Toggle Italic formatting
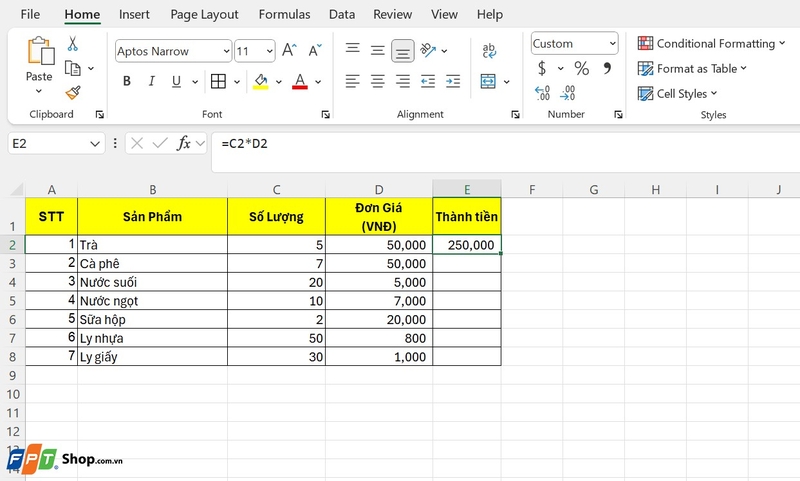800x481 pixels. (152, 81)
